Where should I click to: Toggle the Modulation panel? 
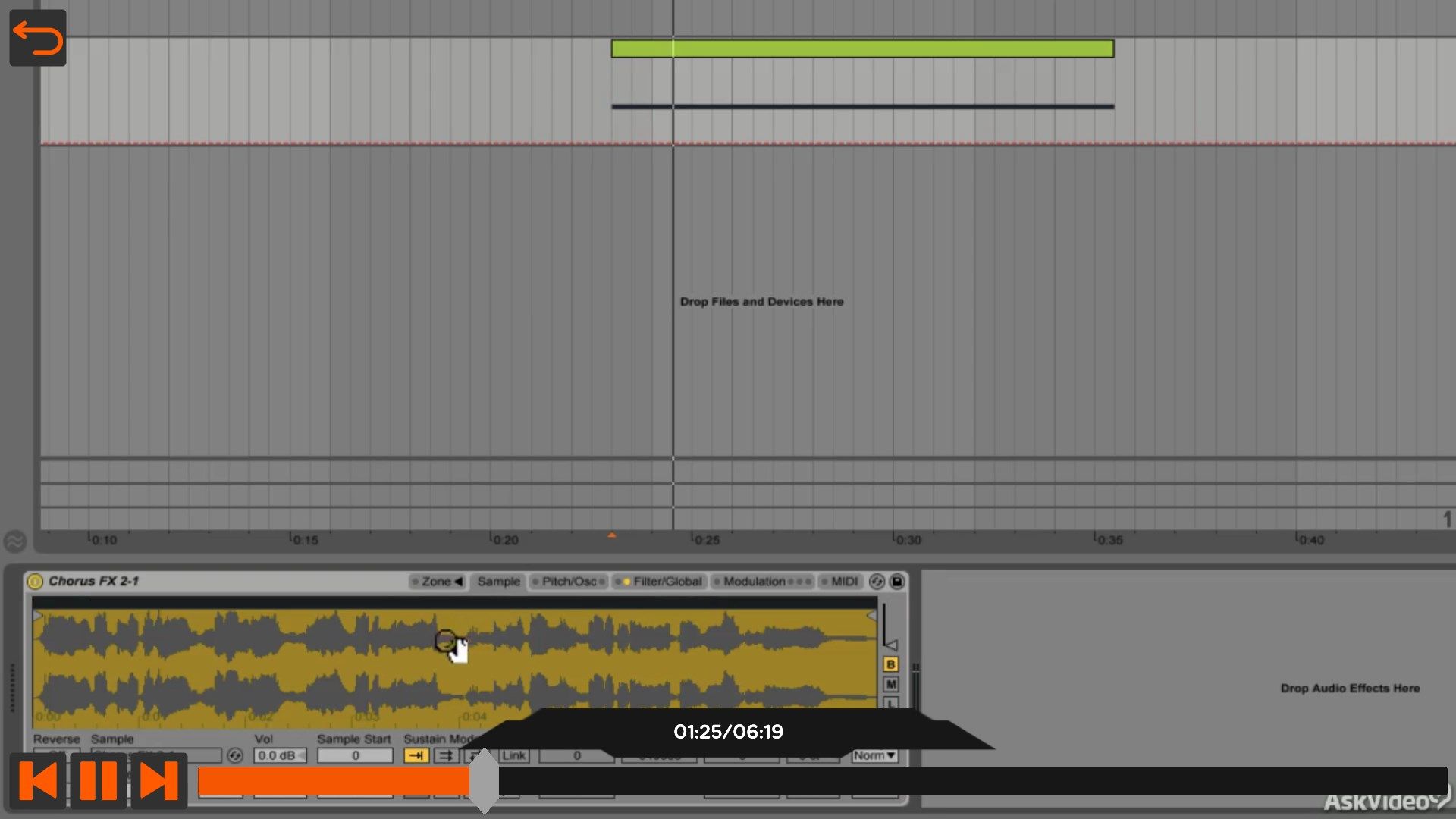754,581
